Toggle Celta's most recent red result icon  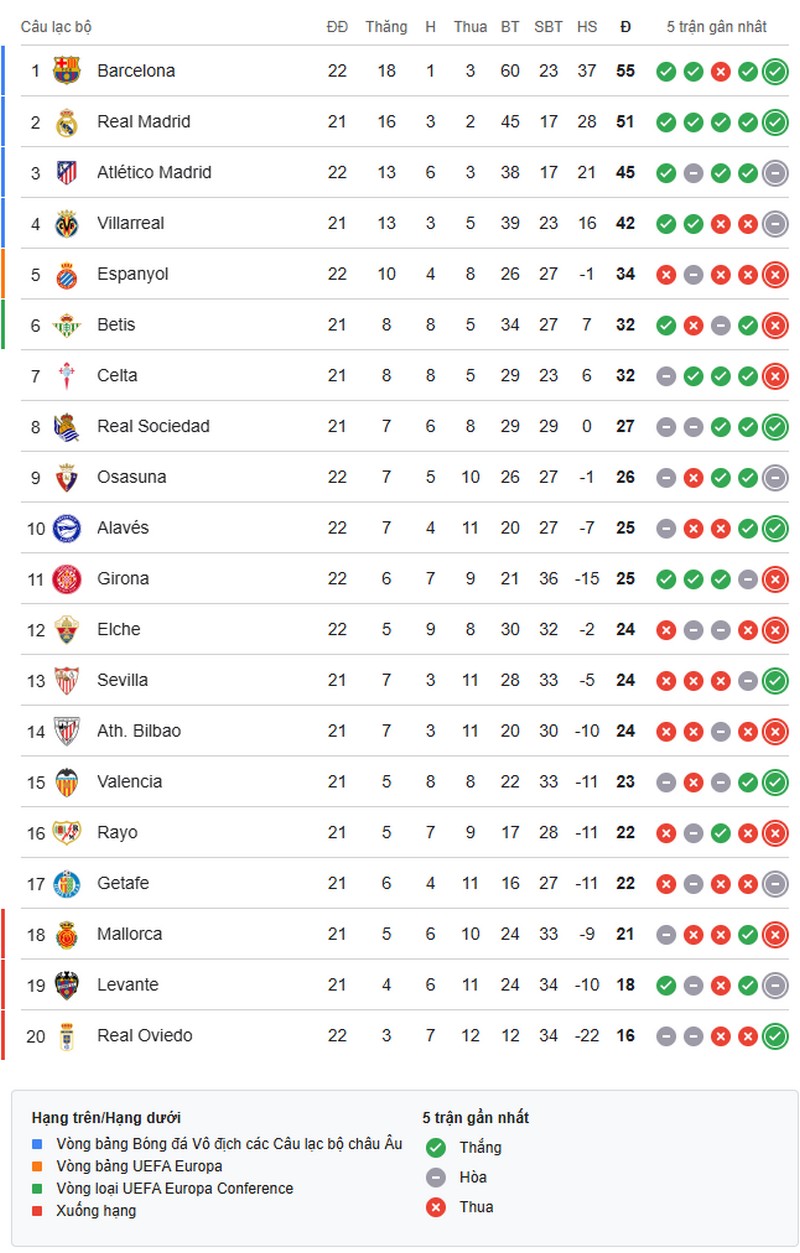coord(775,376)
